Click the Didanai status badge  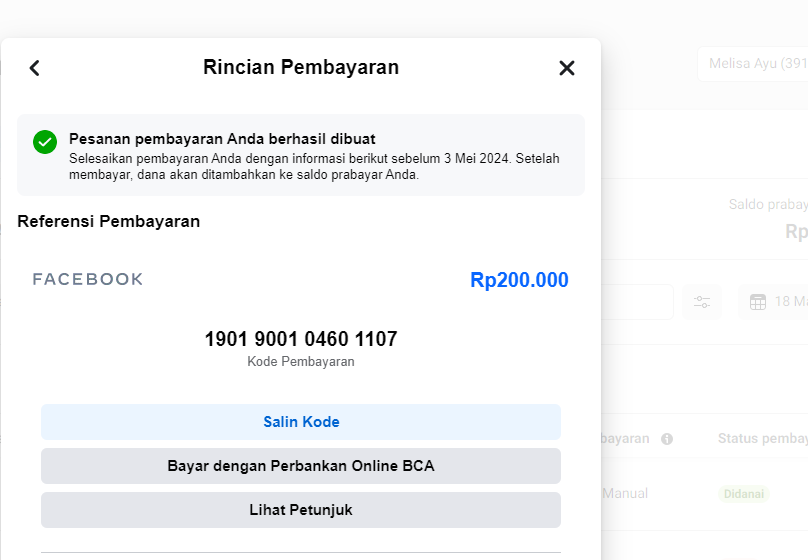743,494
